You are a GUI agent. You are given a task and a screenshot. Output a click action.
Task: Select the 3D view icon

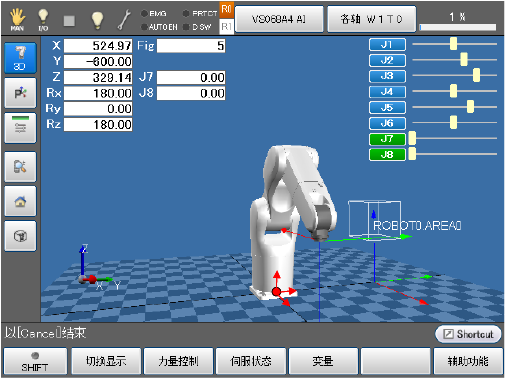point(20,58)
